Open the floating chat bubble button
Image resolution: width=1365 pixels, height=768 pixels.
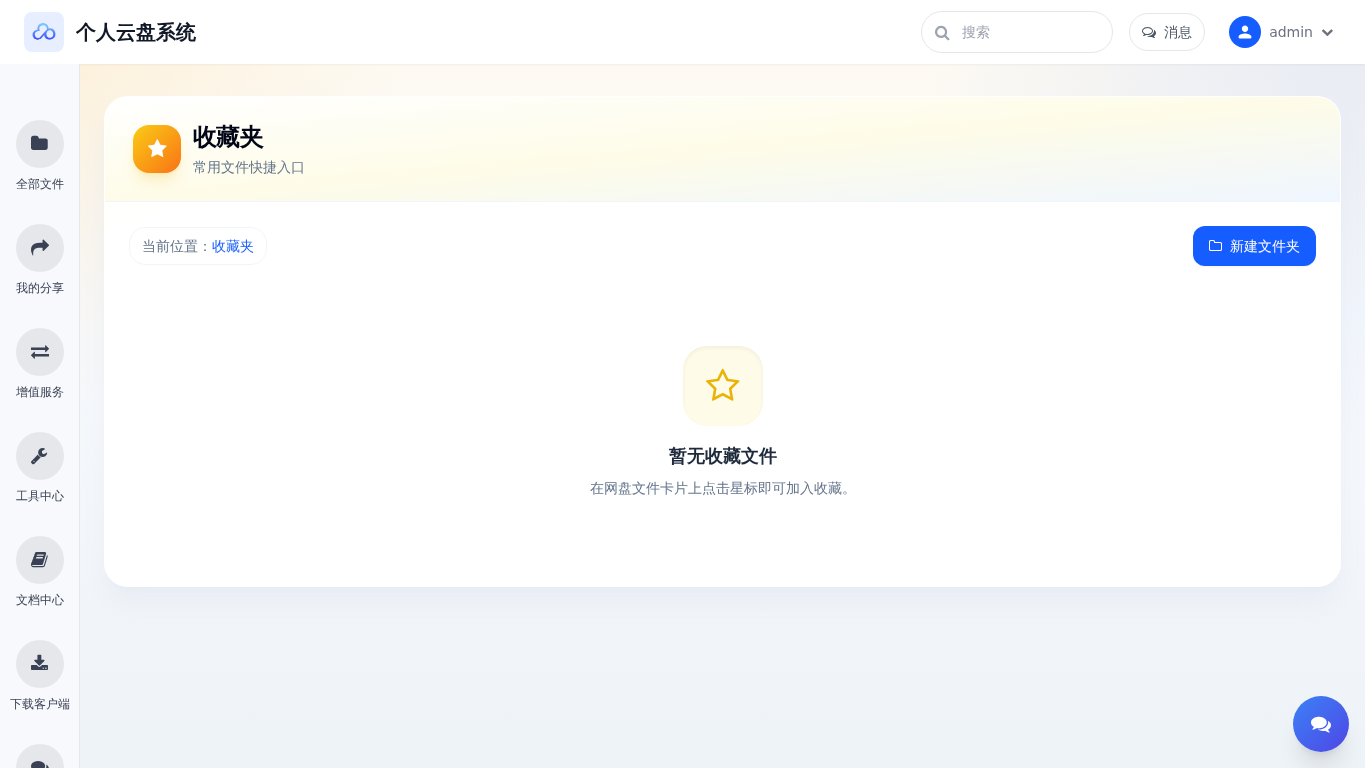click(1321, 724)
